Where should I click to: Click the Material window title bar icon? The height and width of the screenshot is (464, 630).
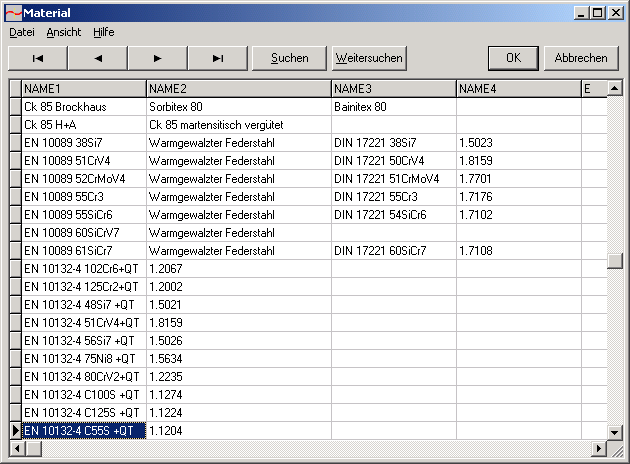point(13,12)
